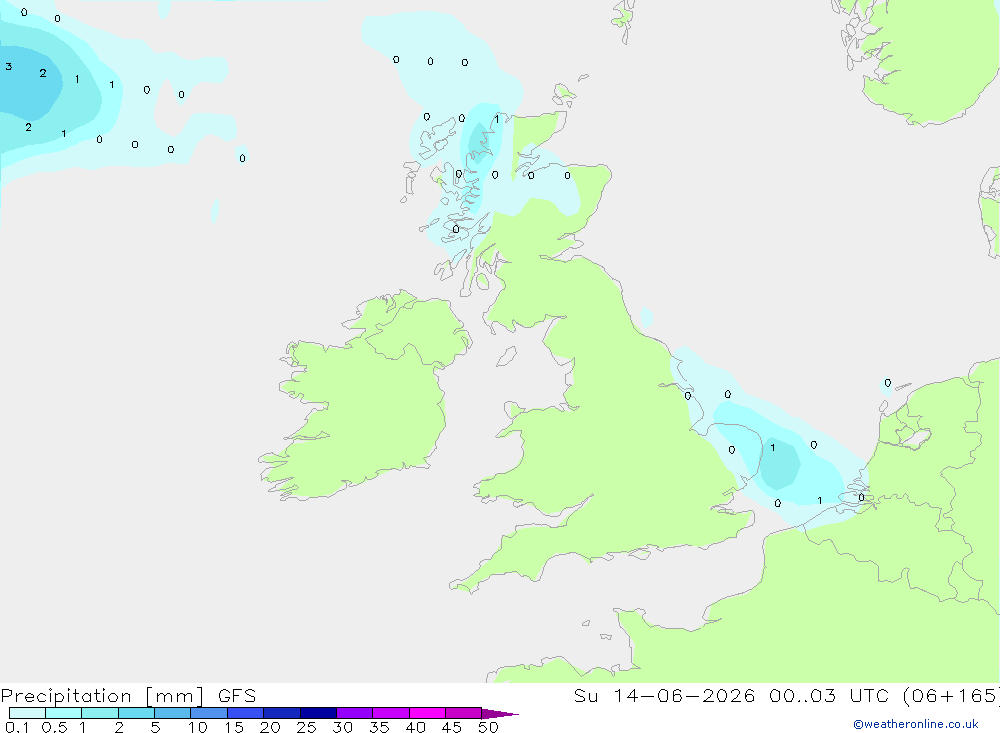Click the '45' legend scale label
The width and height of the screenshot is (1000, 733).
(452, 727)
